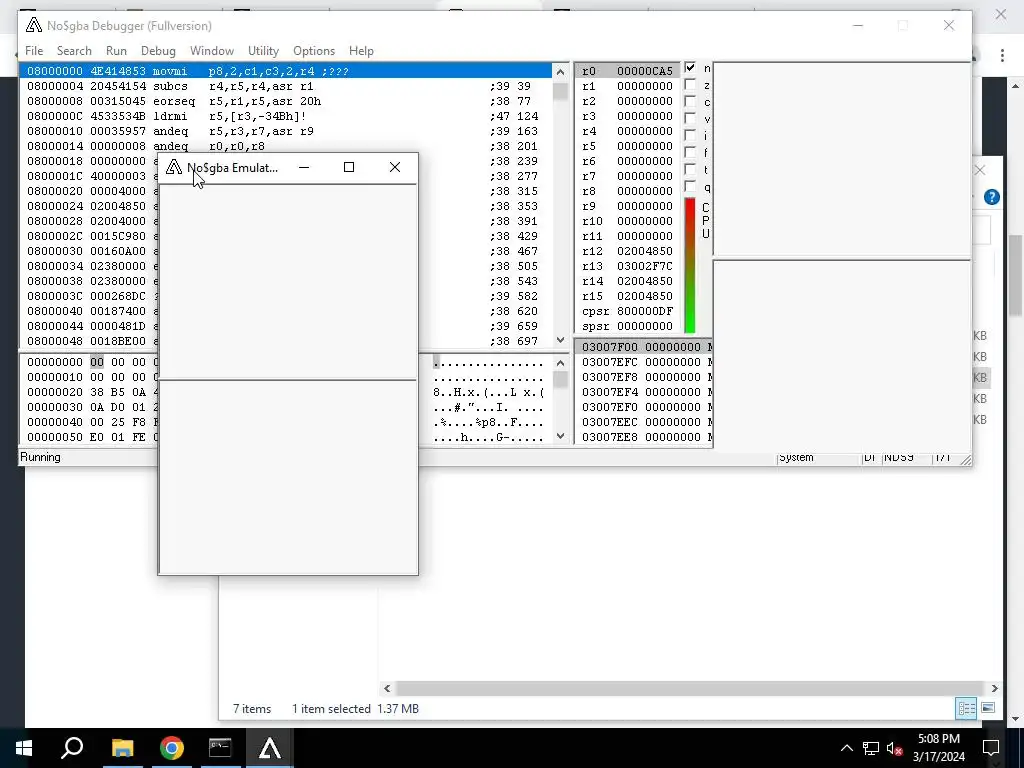This screenshot has height=768, width=1024.
Task: Close the No$gba Emulator window
Action: click(x=394, y=167)
